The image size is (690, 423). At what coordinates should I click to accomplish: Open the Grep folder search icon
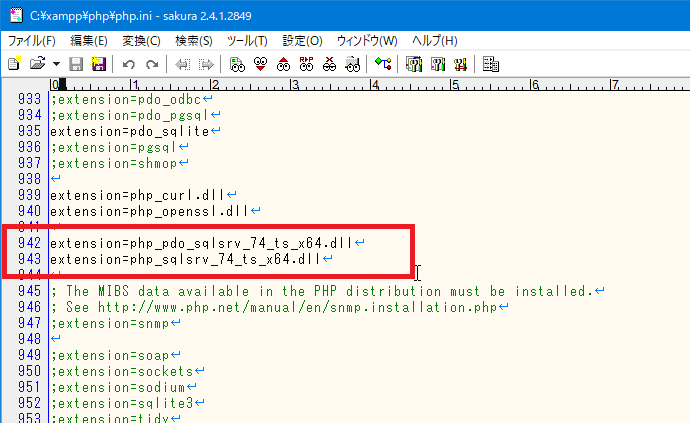coord(352,63)
